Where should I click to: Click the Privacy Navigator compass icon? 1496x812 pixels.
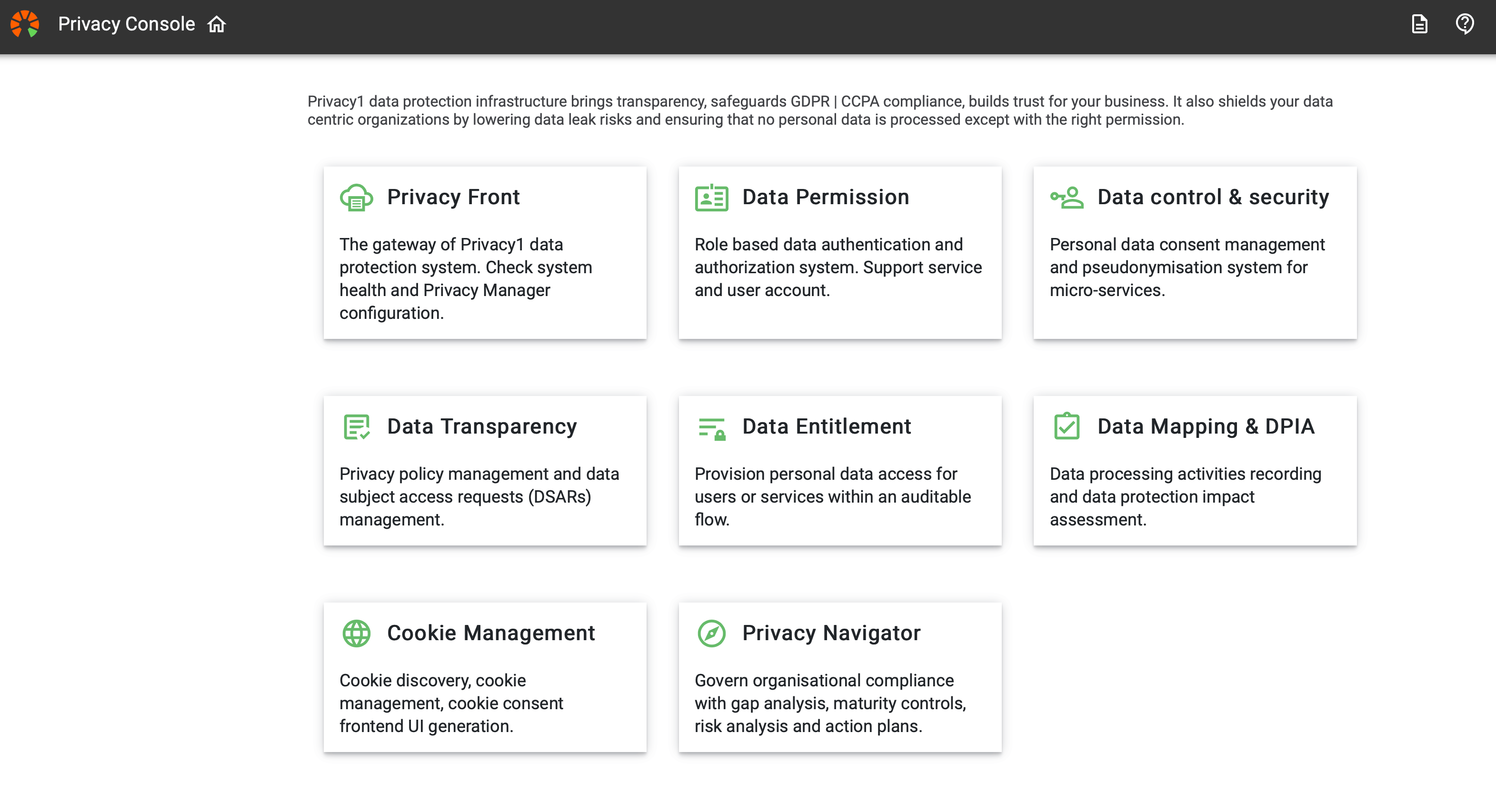[x=711, y=633]
